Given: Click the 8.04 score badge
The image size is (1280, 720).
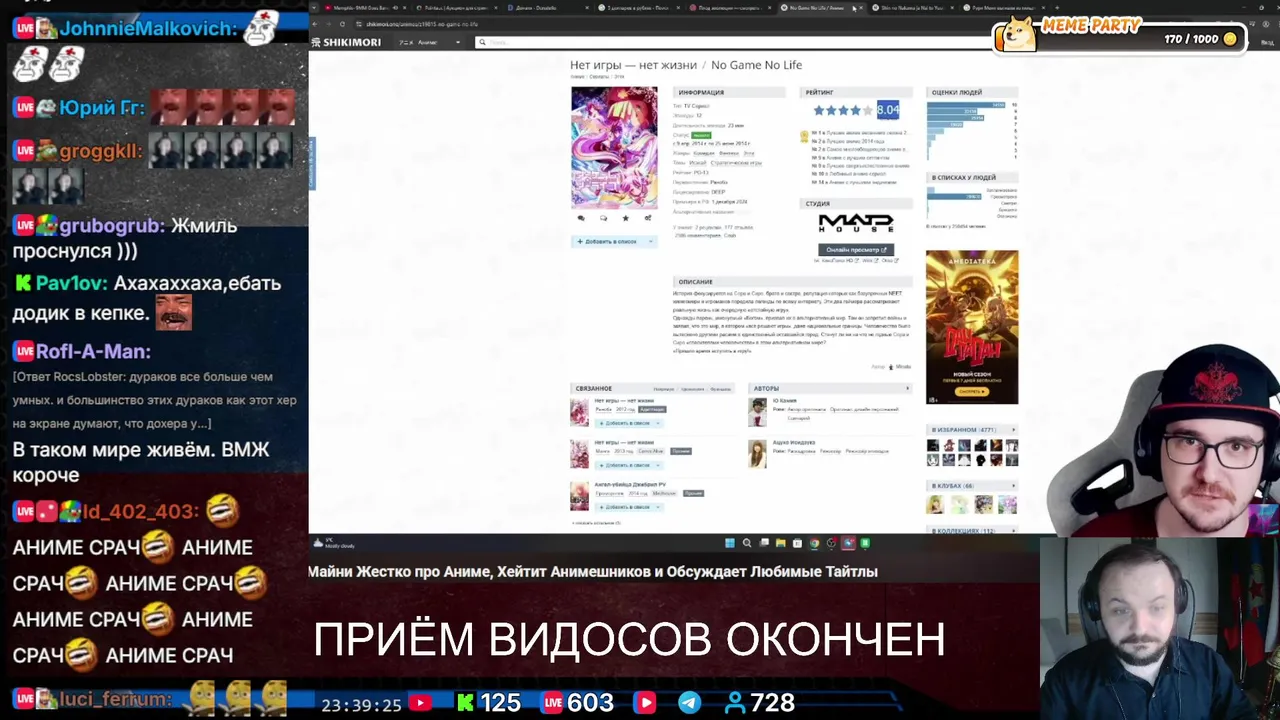Looking at the screenshot, I should click(887, 110).
